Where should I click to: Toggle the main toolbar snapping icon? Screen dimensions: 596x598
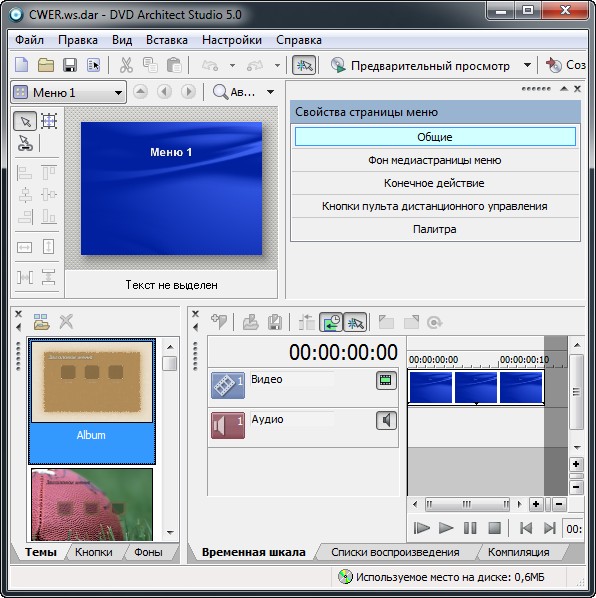(304, 65)
